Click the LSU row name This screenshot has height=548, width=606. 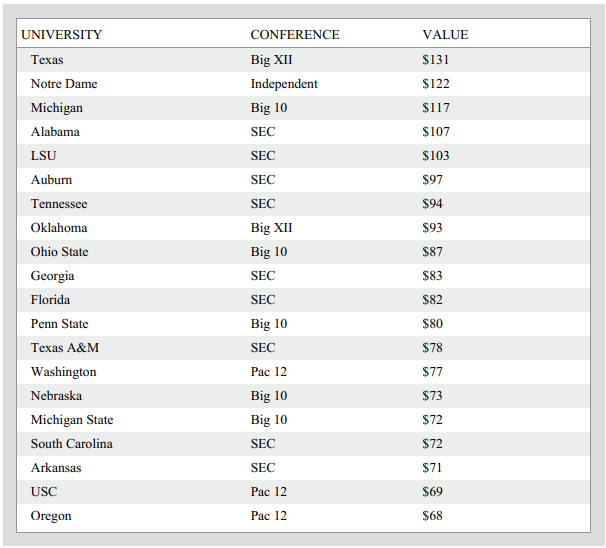(x=41, y=156)
